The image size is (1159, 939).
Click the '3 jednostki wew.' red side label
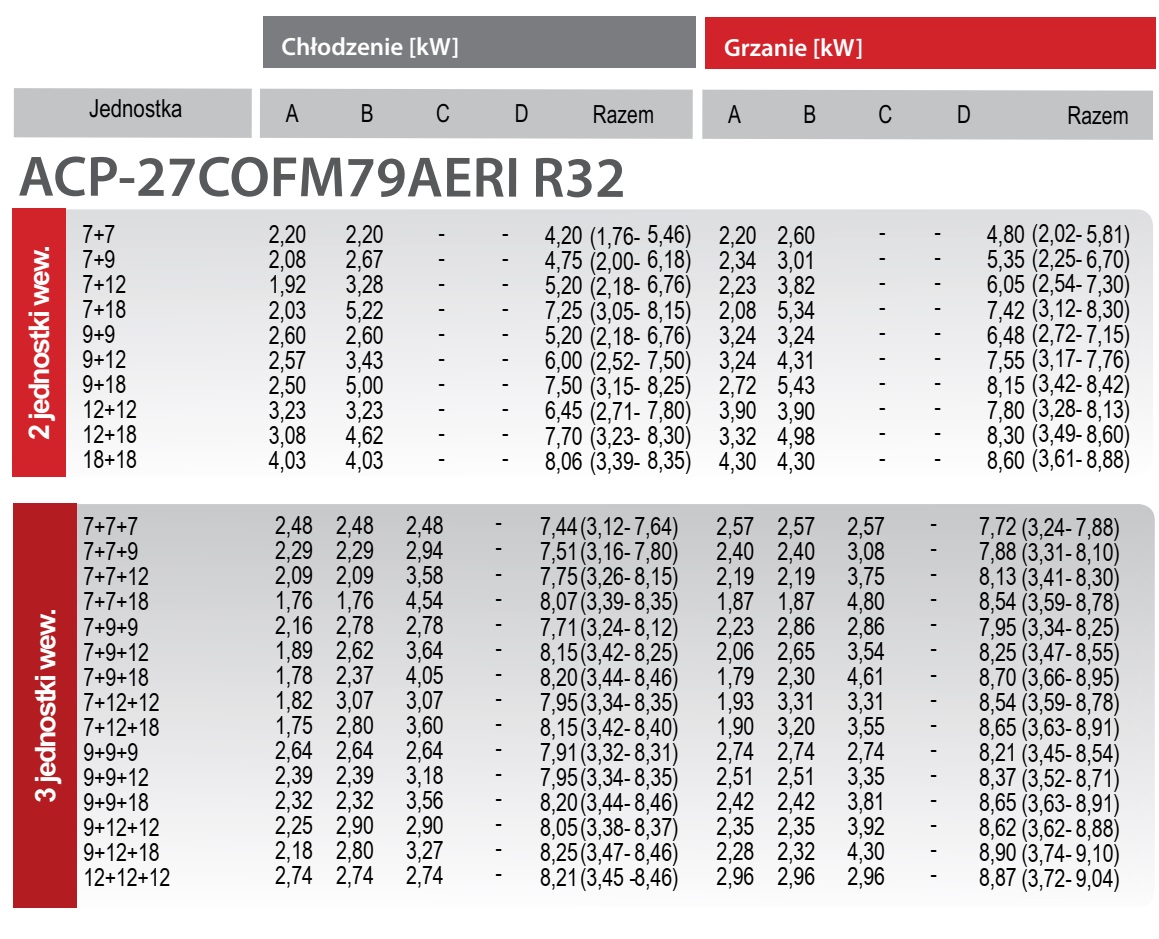click(44, 705)
